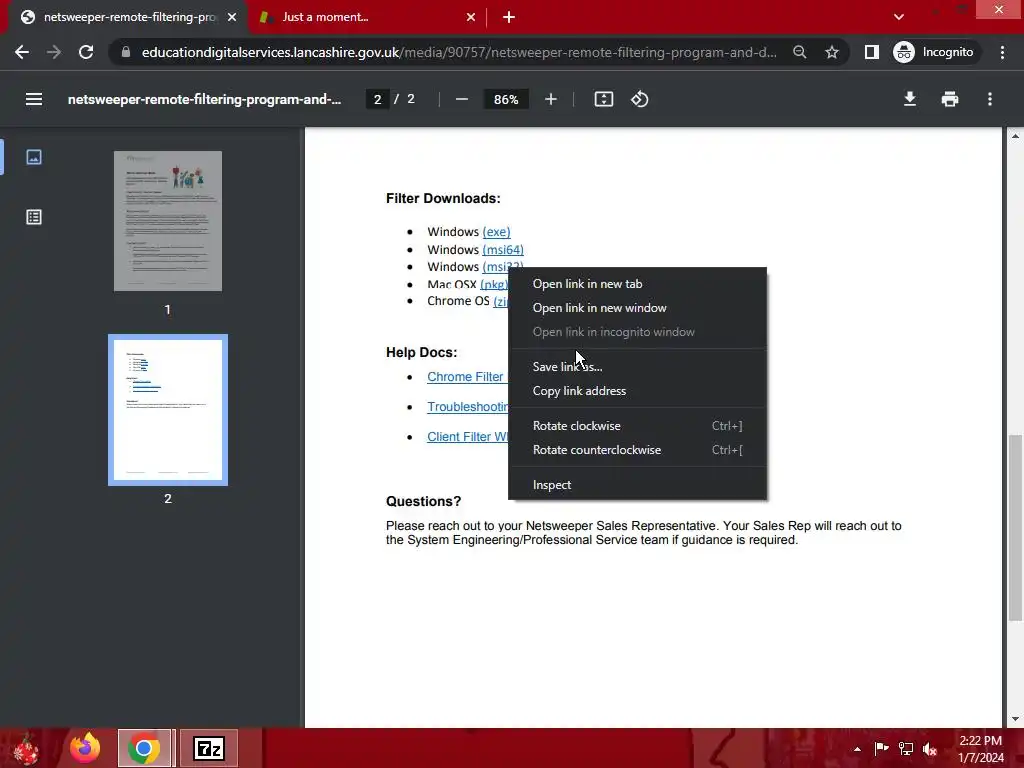Open the Client Filter help doc link
The height and width of the screenshot is (768, 1024).
click(x=468, y=437)
